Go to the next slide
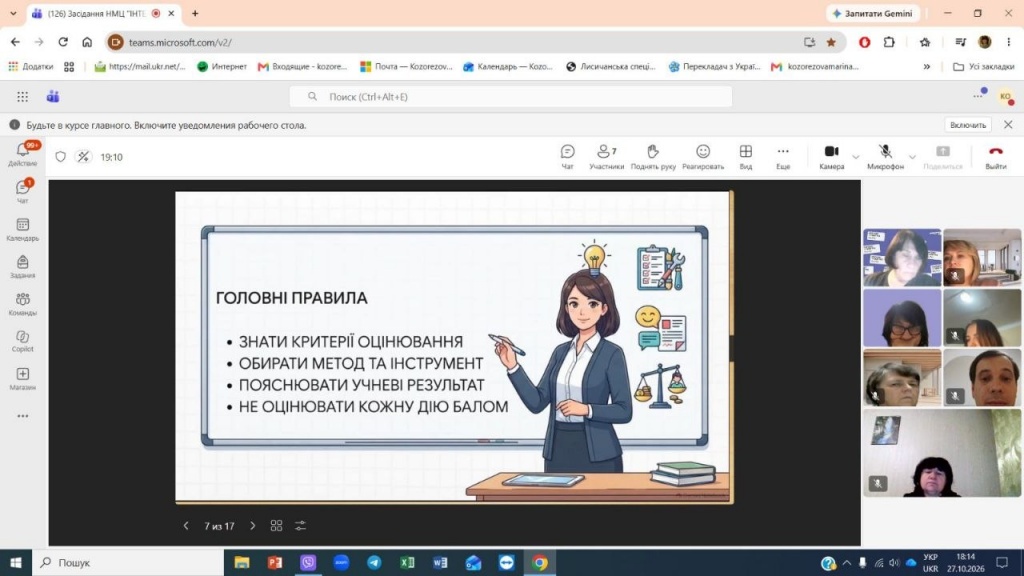The image size is (1024, 576). click(x=253, y=526)
